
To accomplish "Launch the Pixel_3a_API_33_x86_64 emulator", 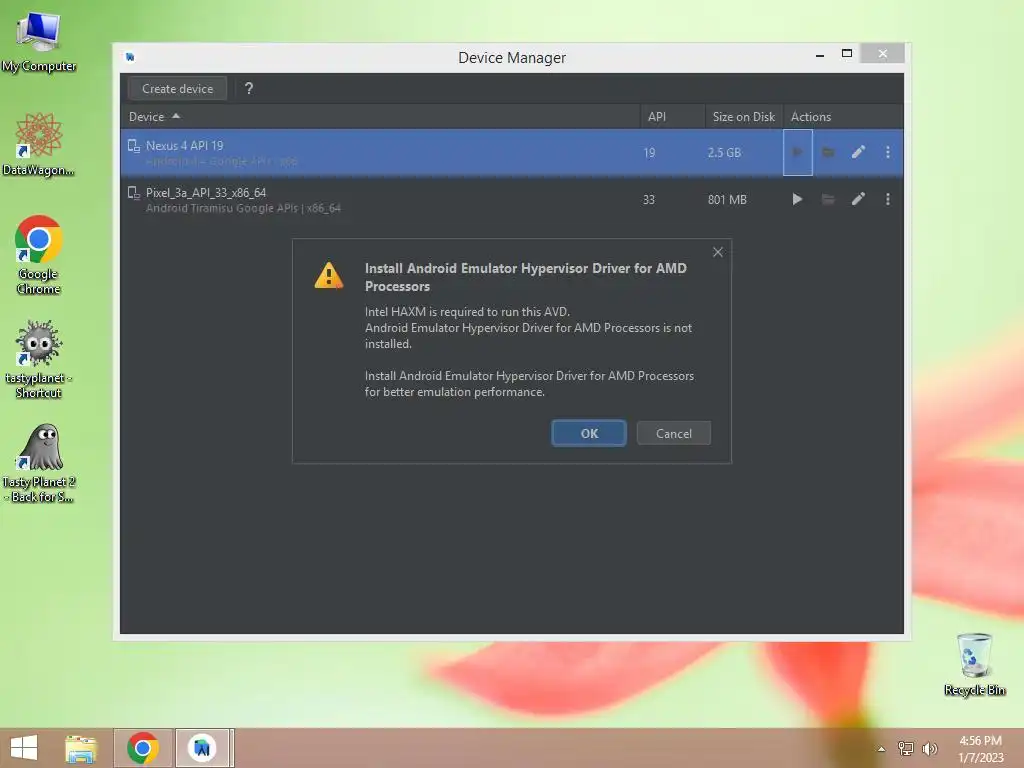I will tap(797, 199).
